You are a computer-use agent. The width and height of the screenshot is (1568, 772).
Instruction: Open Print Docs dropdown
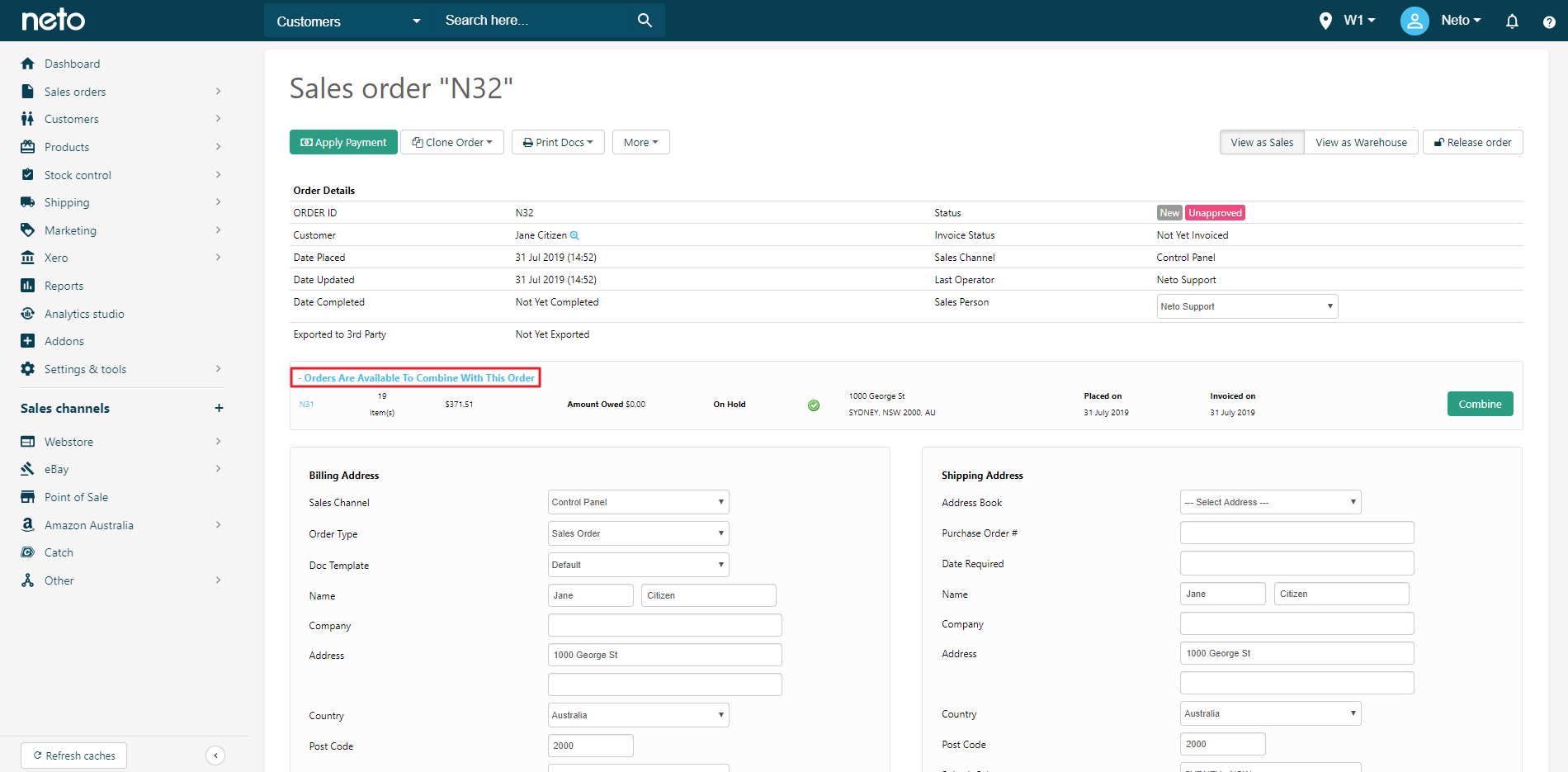[x=558, y=142]
